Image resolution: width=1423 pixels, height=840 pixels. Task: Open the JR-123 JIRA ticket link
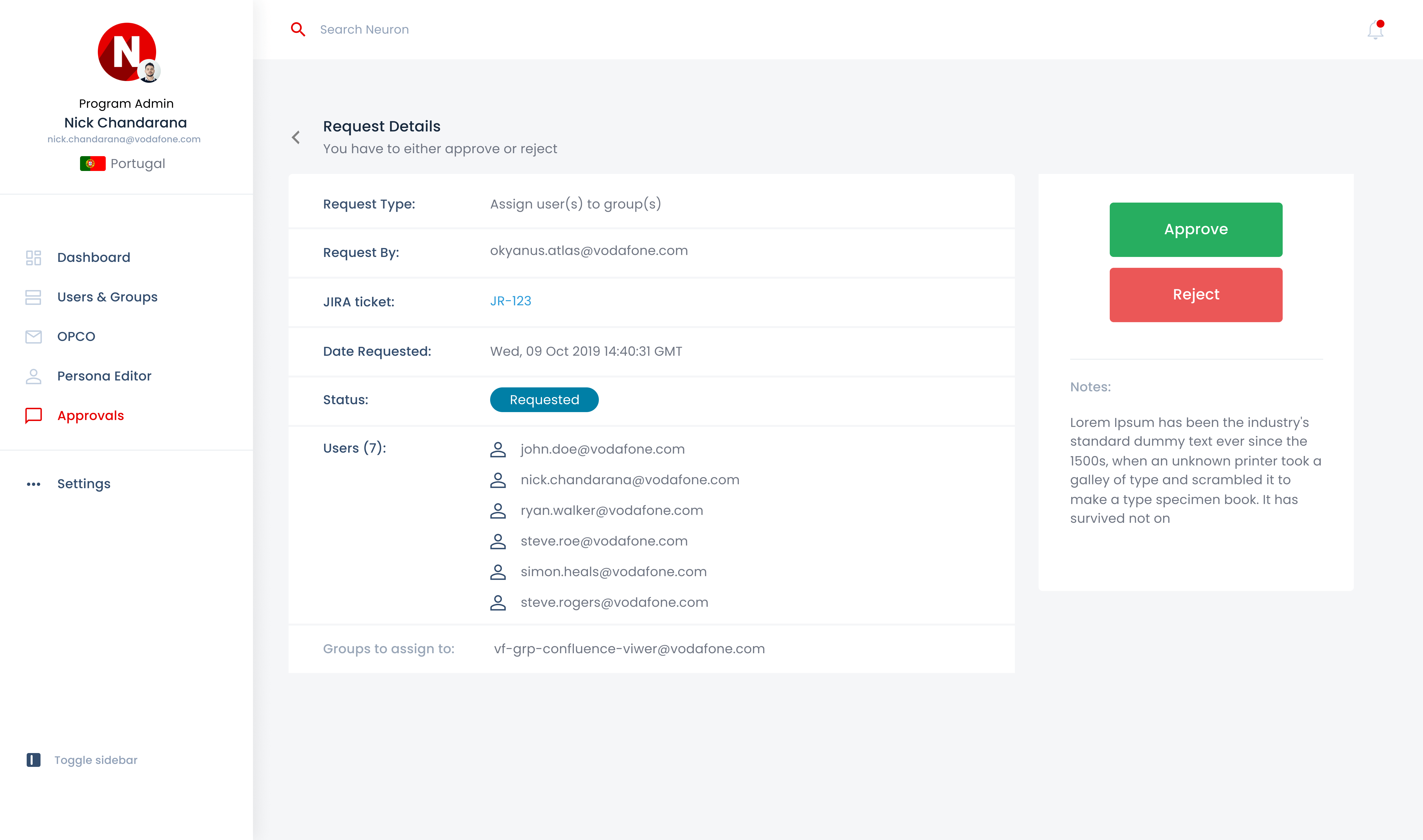pos(511,301)
